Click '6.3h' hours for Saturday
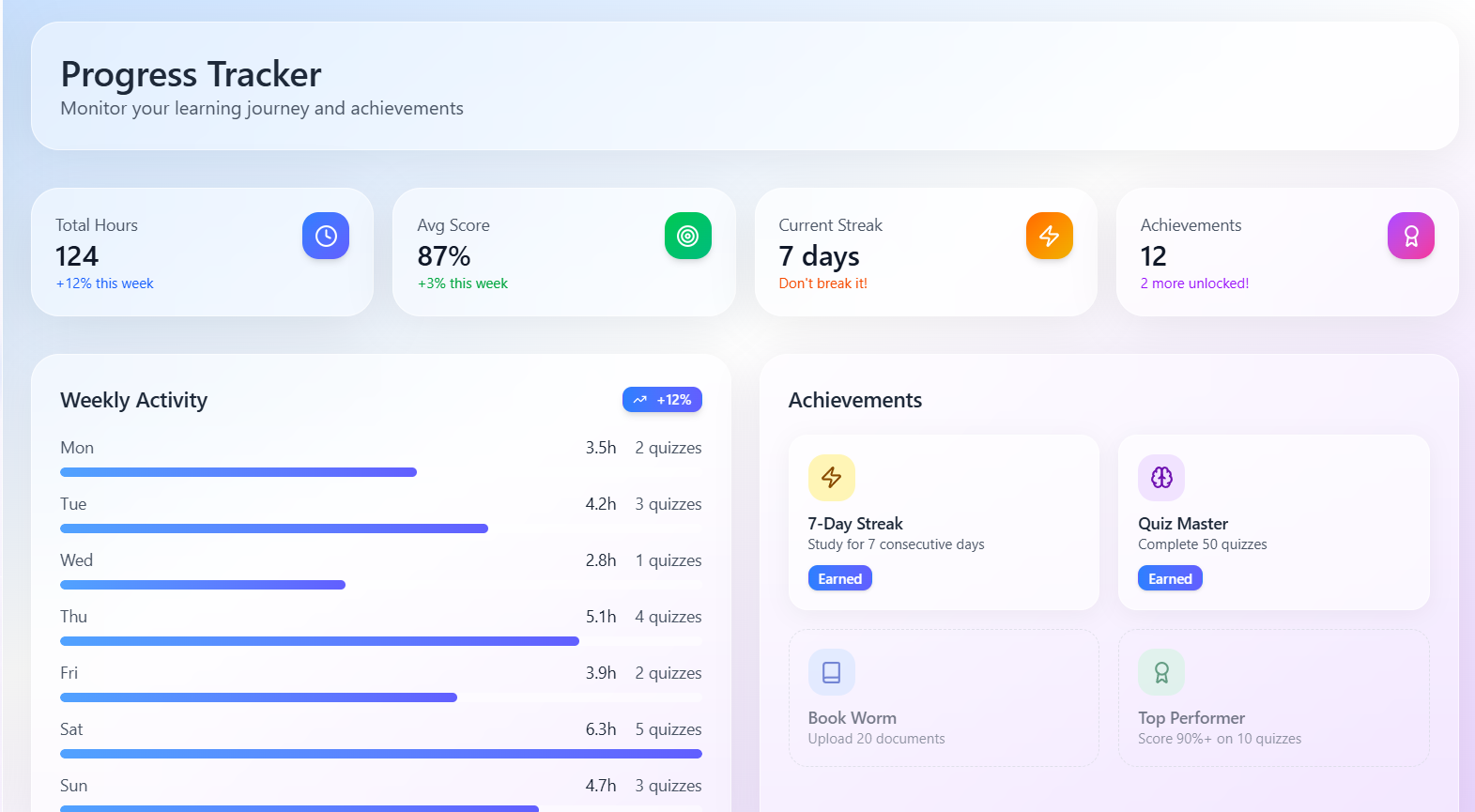1475x812 pixels. (x=601, y=729)
